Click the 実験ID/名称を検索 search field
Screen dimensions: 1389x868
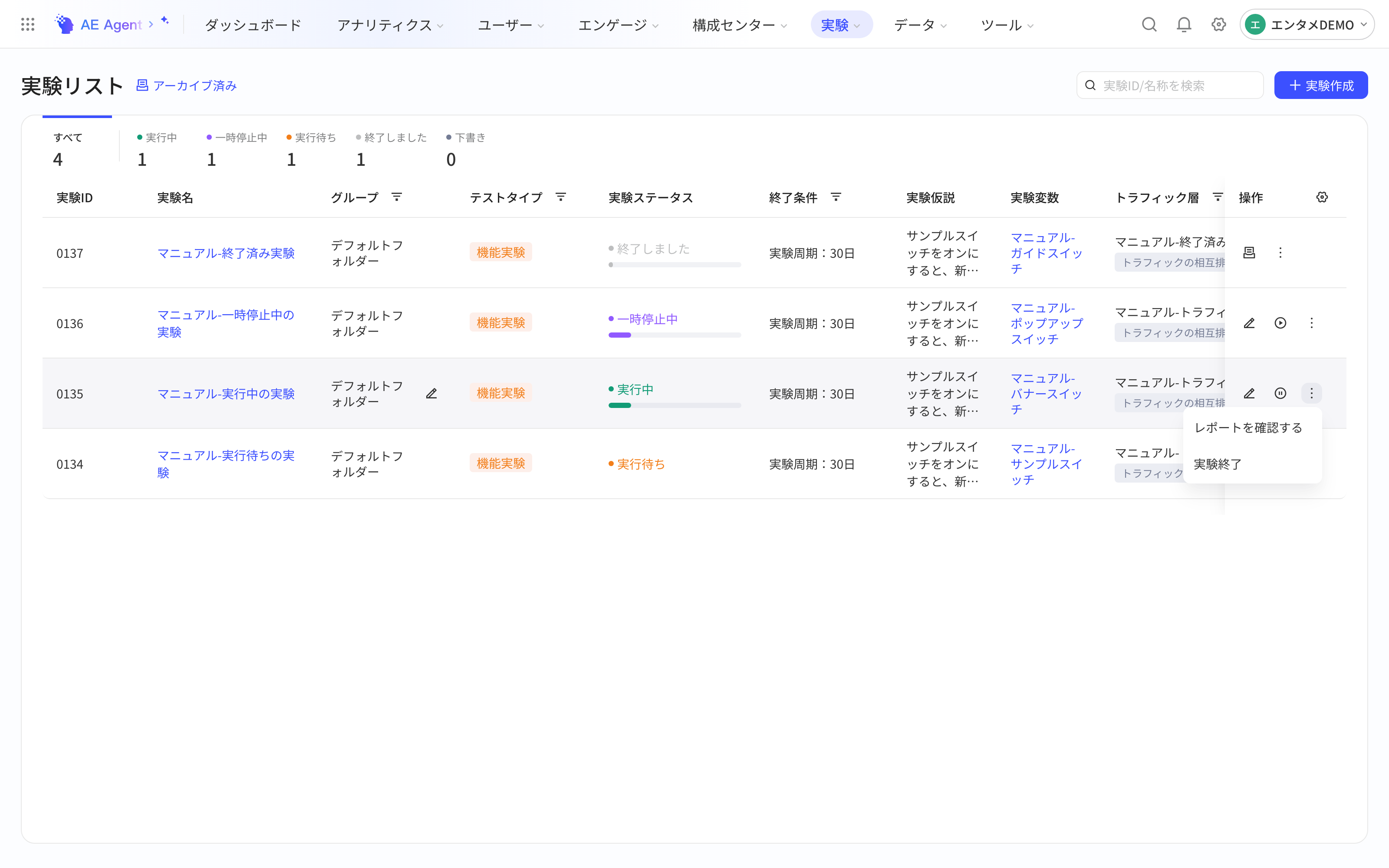pyautogui.click(x=1170, y=85)
